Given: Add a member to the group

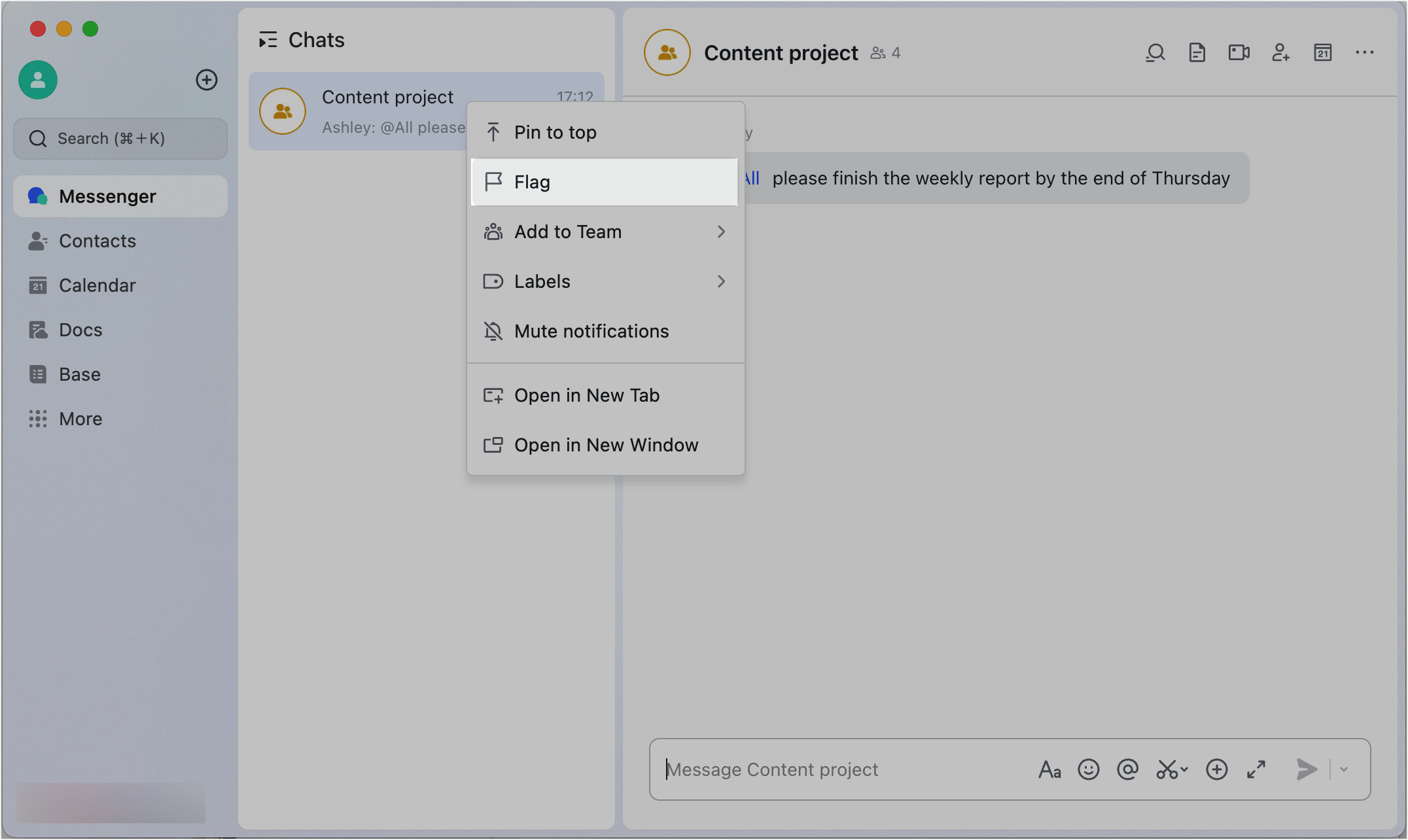Looking at the screenshot, I should click(x=1280, y=52).
